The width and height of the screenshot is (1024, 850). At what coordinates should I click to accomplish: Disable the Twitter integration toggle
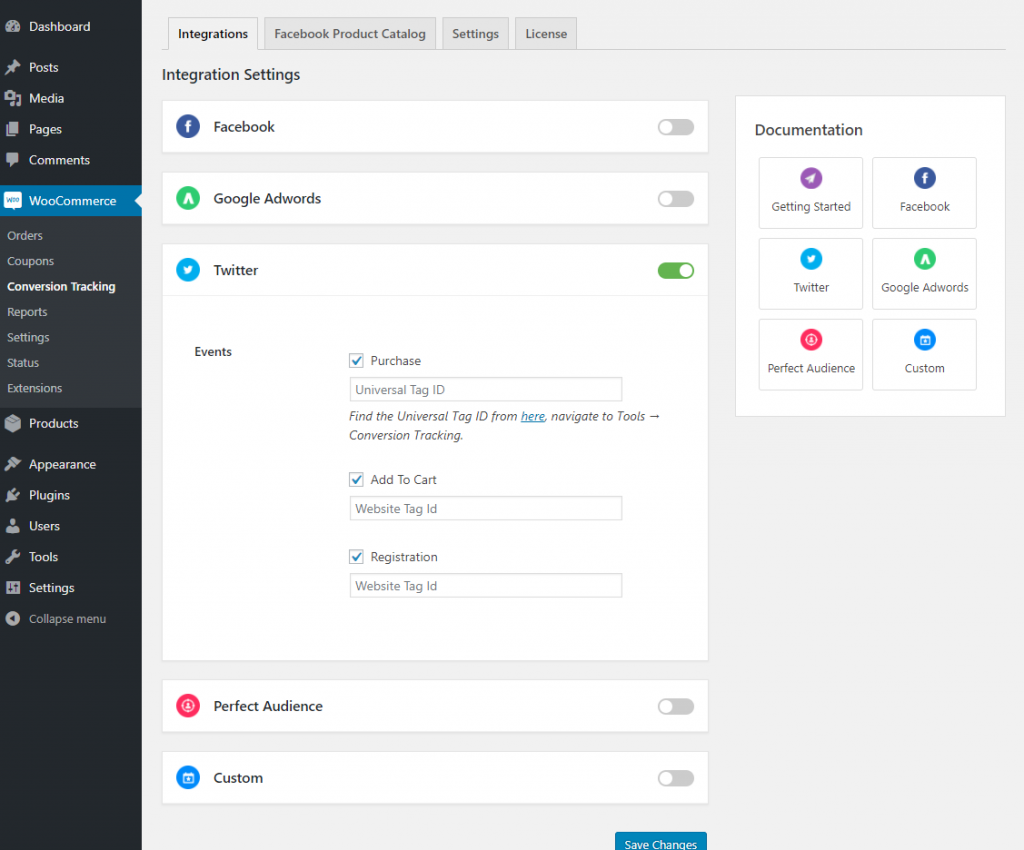[x=675, y=270]
